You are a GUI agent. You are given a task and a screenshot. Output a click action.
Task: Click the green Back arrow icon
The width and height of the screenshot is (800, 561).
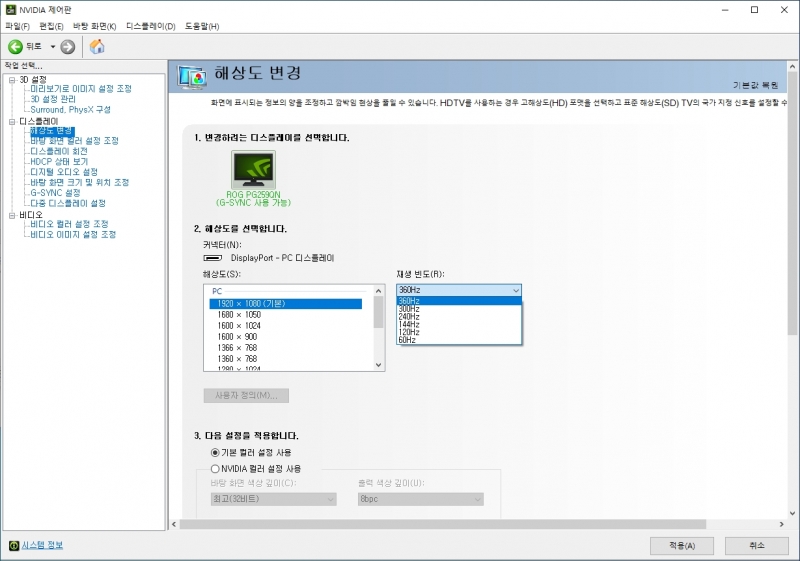point(15,47)
